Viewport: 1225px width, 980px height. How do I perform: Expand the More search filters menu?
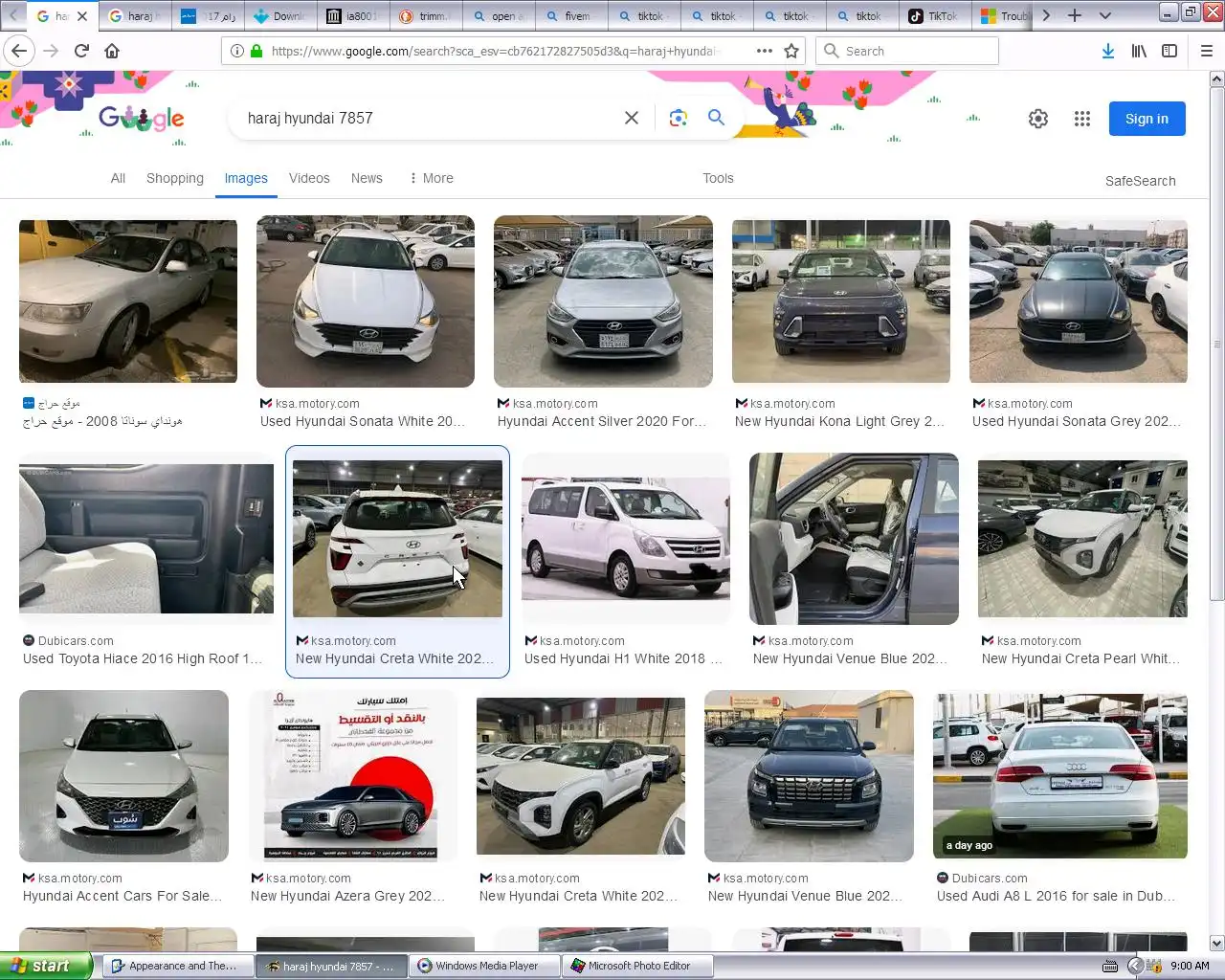pyautogui.click(x=431, y=178)
